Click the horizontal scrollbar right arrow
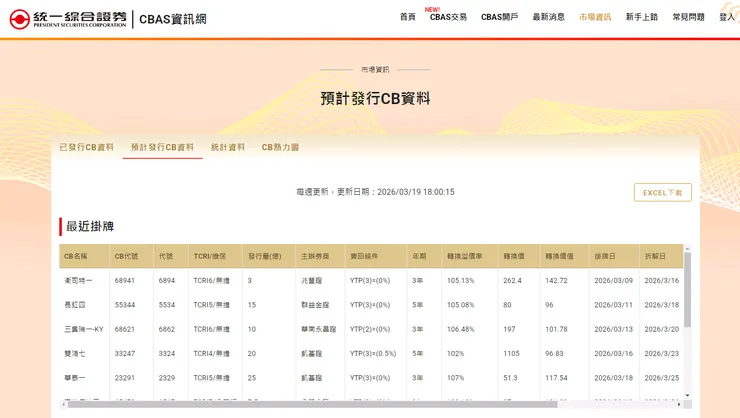This screenshot has width=740, height=418. (x=679, y=404)
